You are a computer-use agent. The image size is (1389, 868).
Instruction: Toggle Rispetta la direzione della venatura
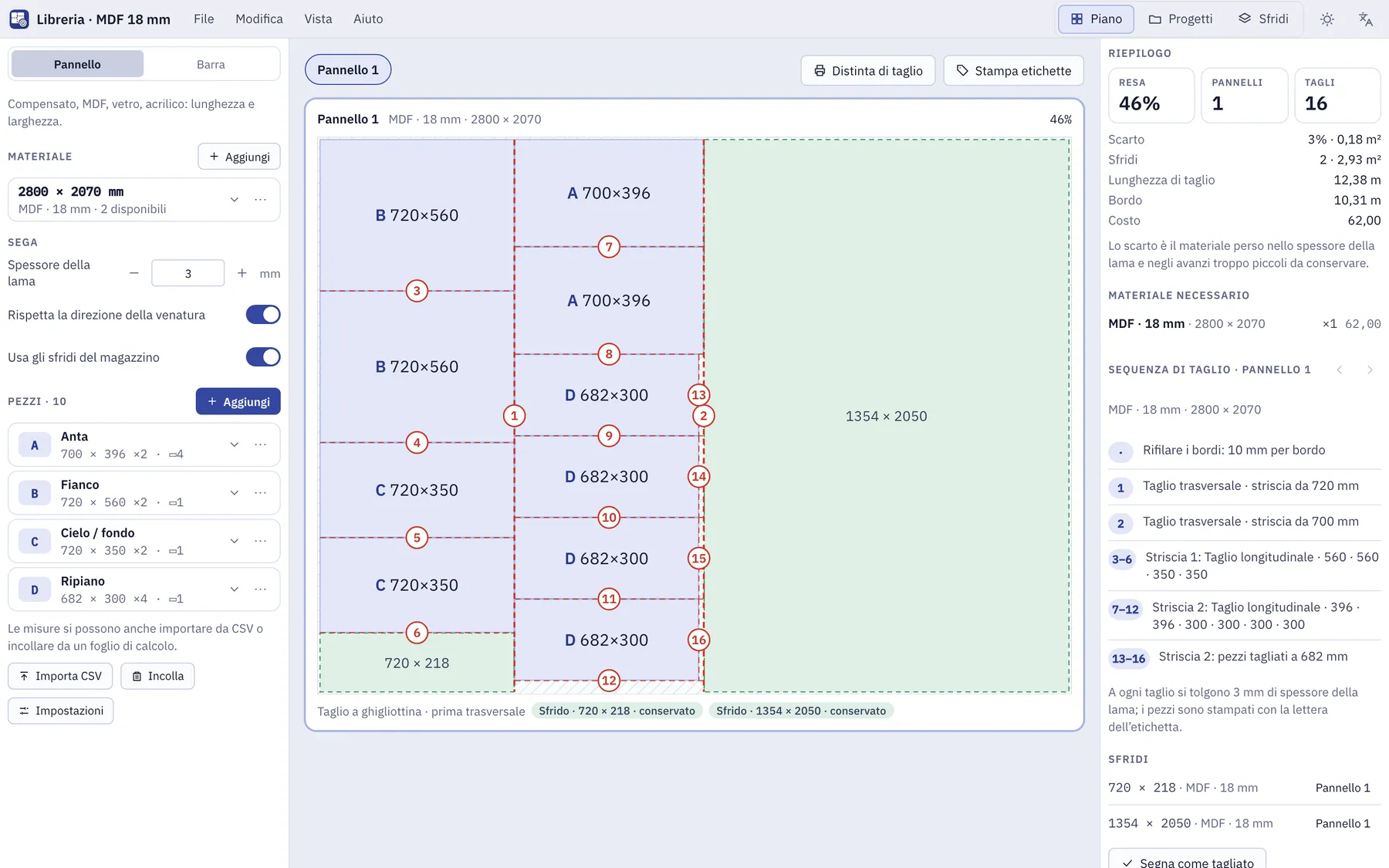[263, 315]
